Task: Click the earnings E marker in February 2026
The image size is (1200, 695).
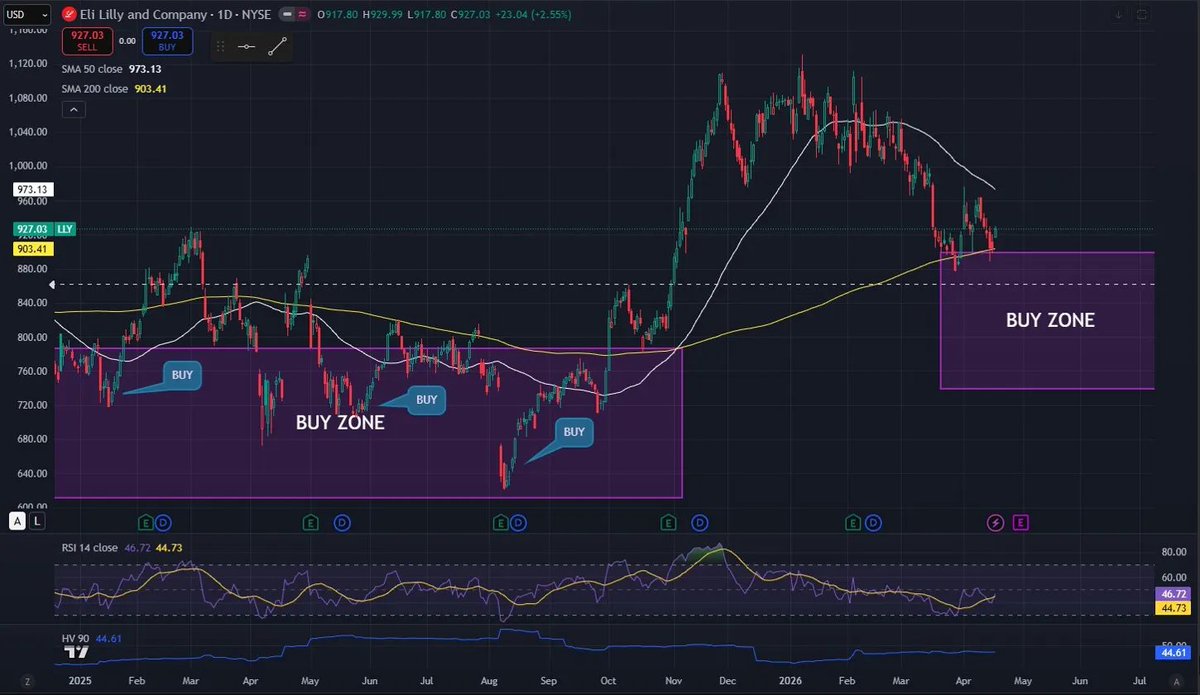Action: pos(853,522)
